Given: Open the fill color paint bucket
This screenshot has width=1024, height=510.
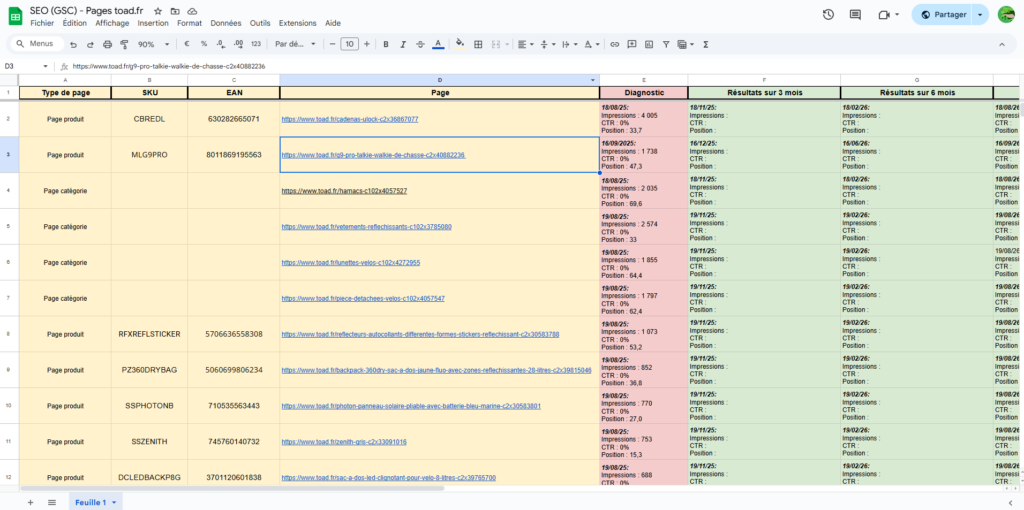Looking at the screenshot, I should click(459, 44).
